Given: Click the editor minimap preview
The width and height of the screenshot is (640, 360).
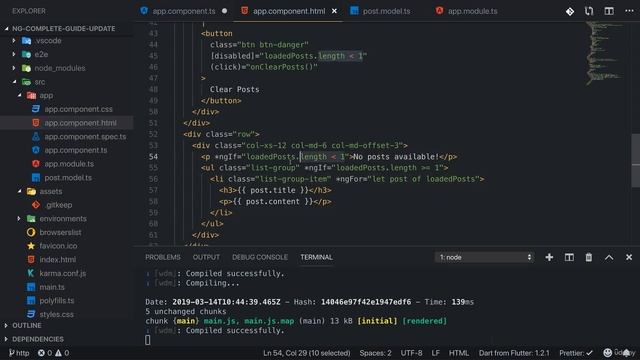Looking at the screenshot, I should tap(605, 53).
